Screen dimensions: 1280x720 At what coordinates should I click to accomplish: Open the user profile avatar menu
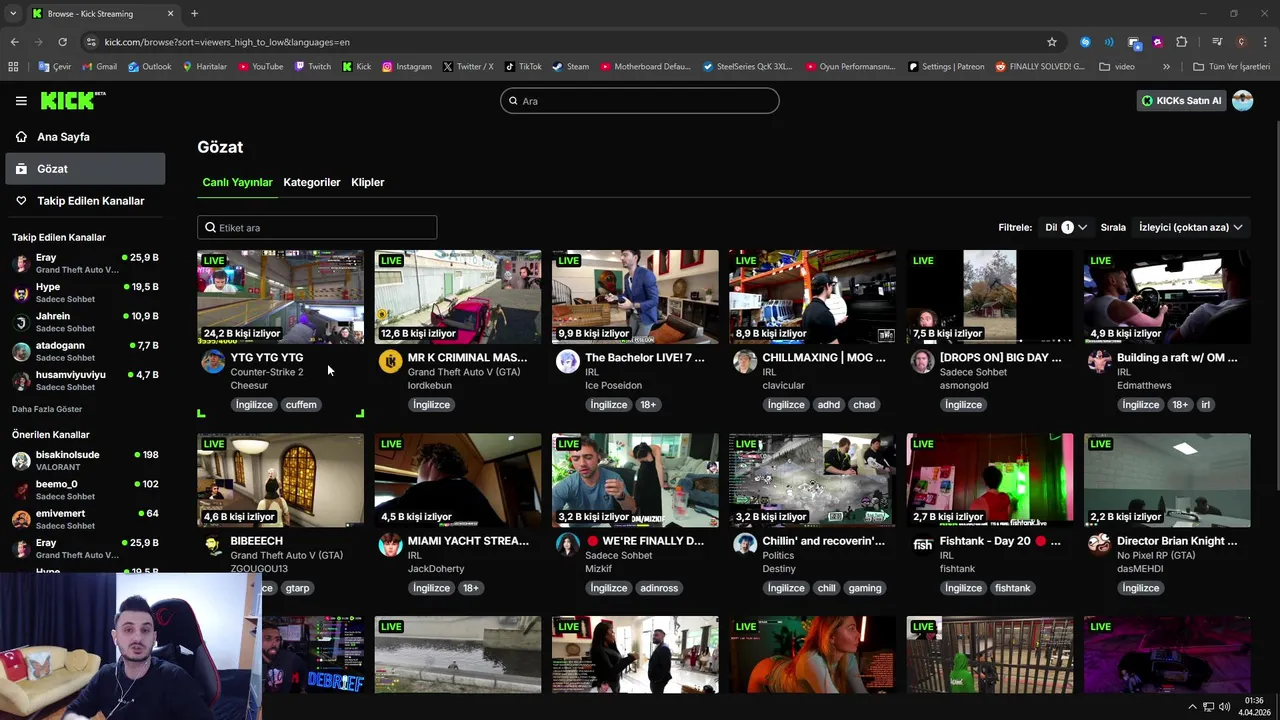point(1243,101)
